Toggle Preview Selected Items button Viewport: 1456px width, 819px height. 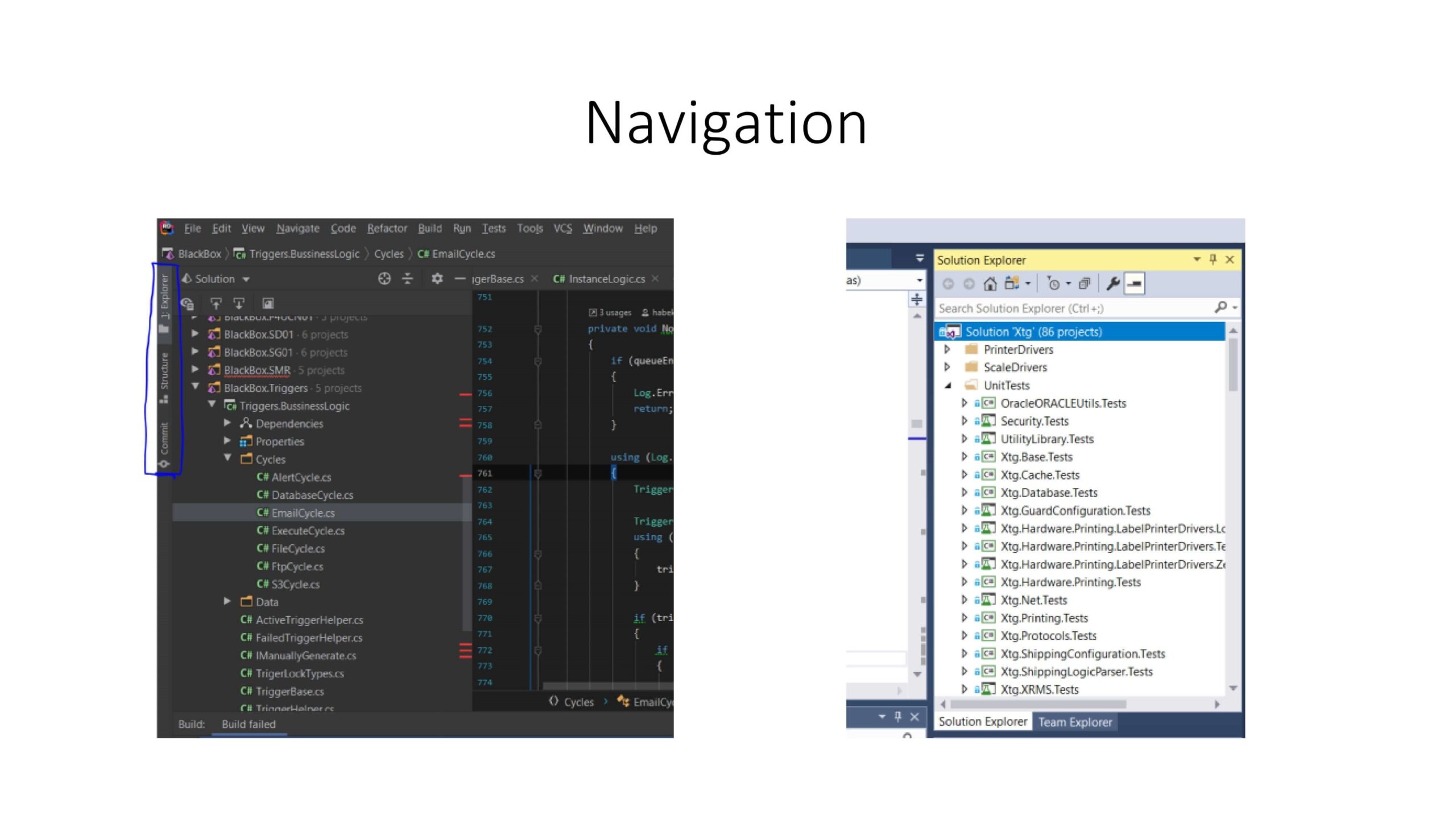click(x=1135, y=284)
